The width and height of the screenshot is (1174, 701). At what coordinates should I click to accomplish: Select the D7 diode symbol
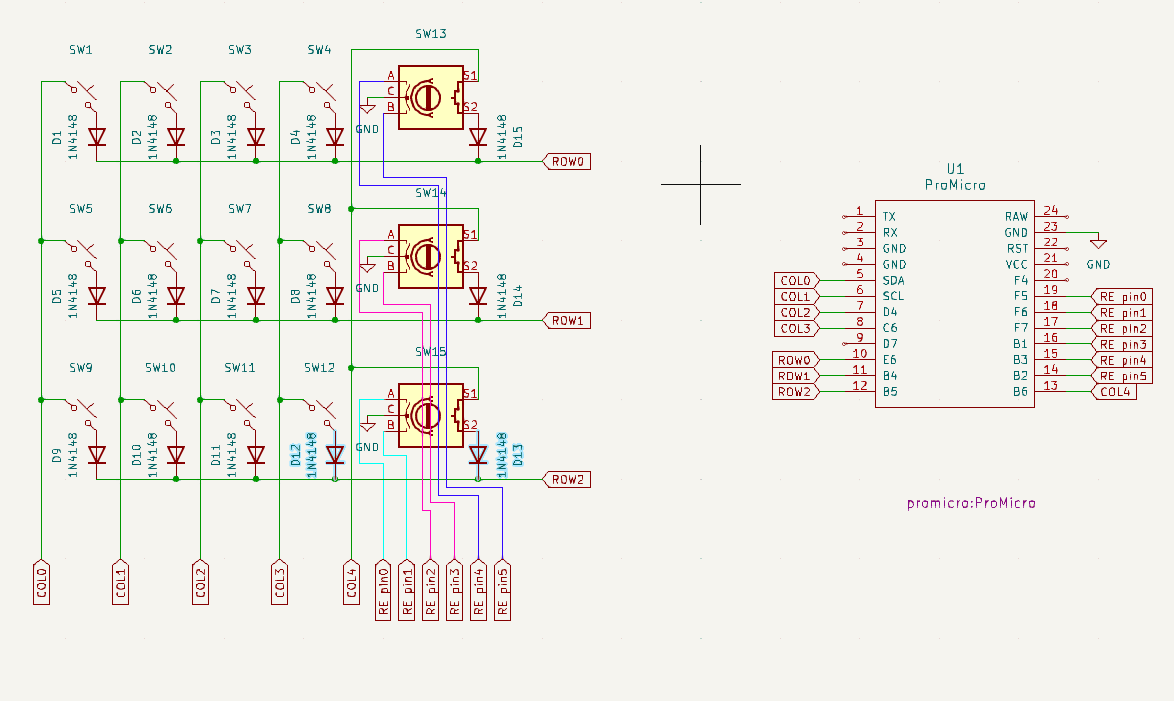tap(256, 296)
